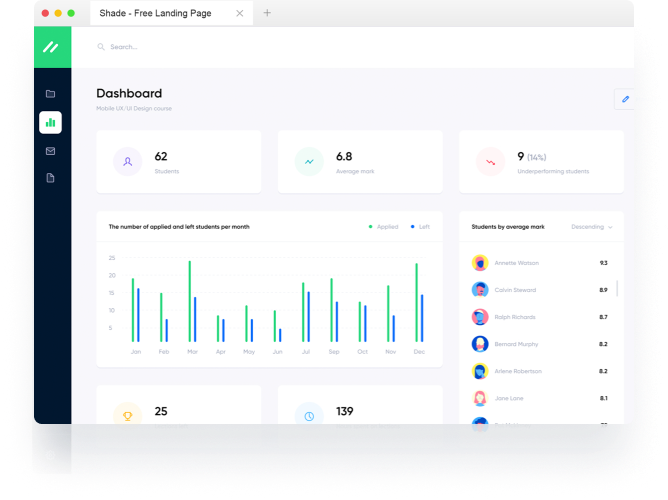Open Bernard Murphy student name
This screenshot has width=668, height=500.
tap(516, 344)
